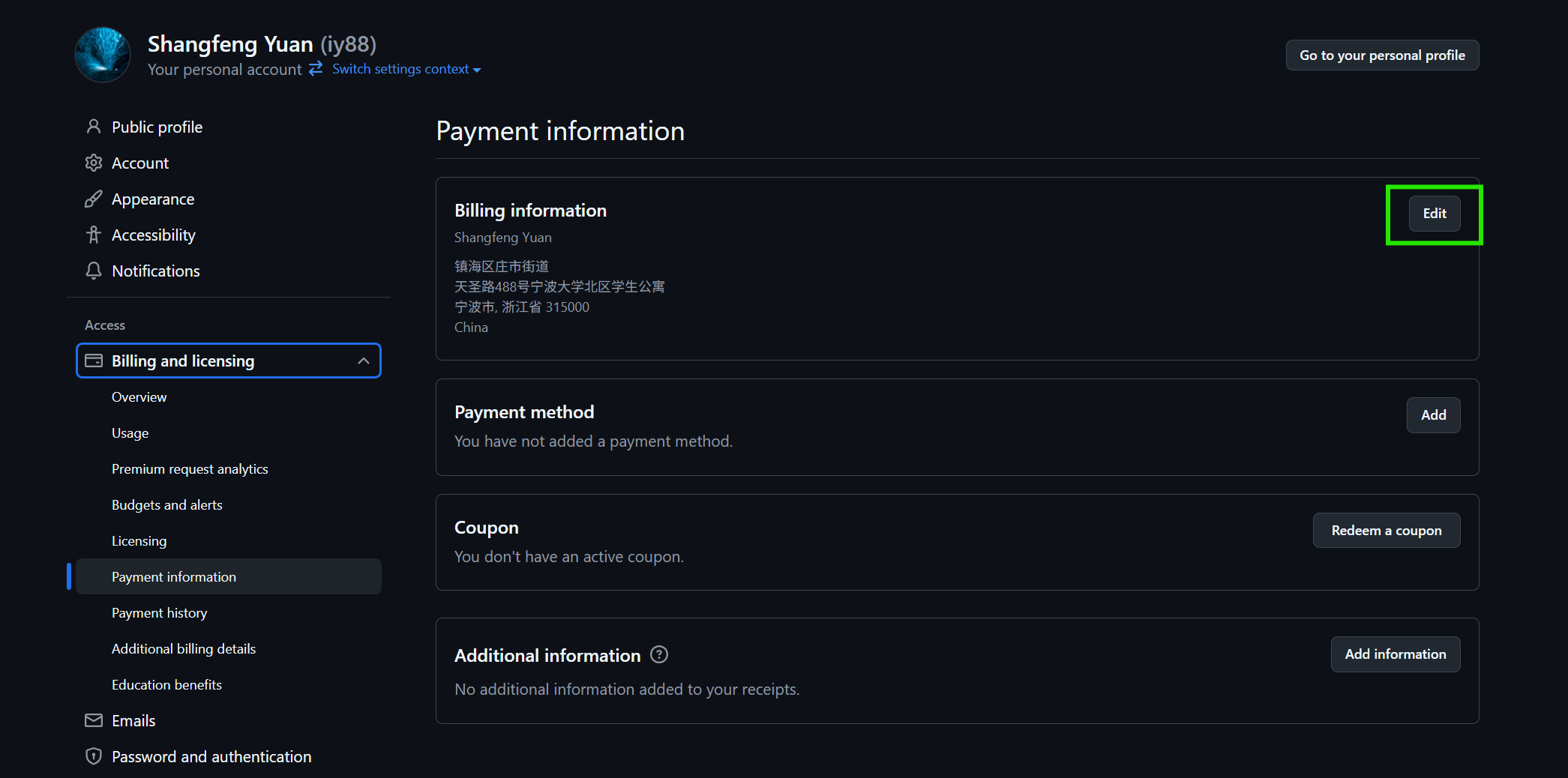Image resolution: width=1568 pixels, height=778 pixels.
Task: Click the Password shield icon
Action: click(94, 756)
